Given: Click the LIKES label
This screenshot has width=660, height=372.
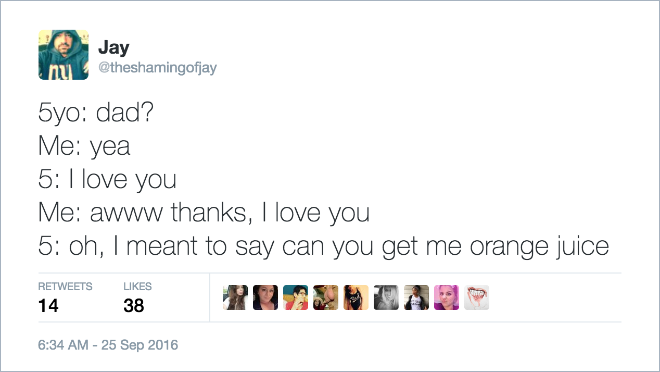Looking at the screenshot, I should (137, 286).
